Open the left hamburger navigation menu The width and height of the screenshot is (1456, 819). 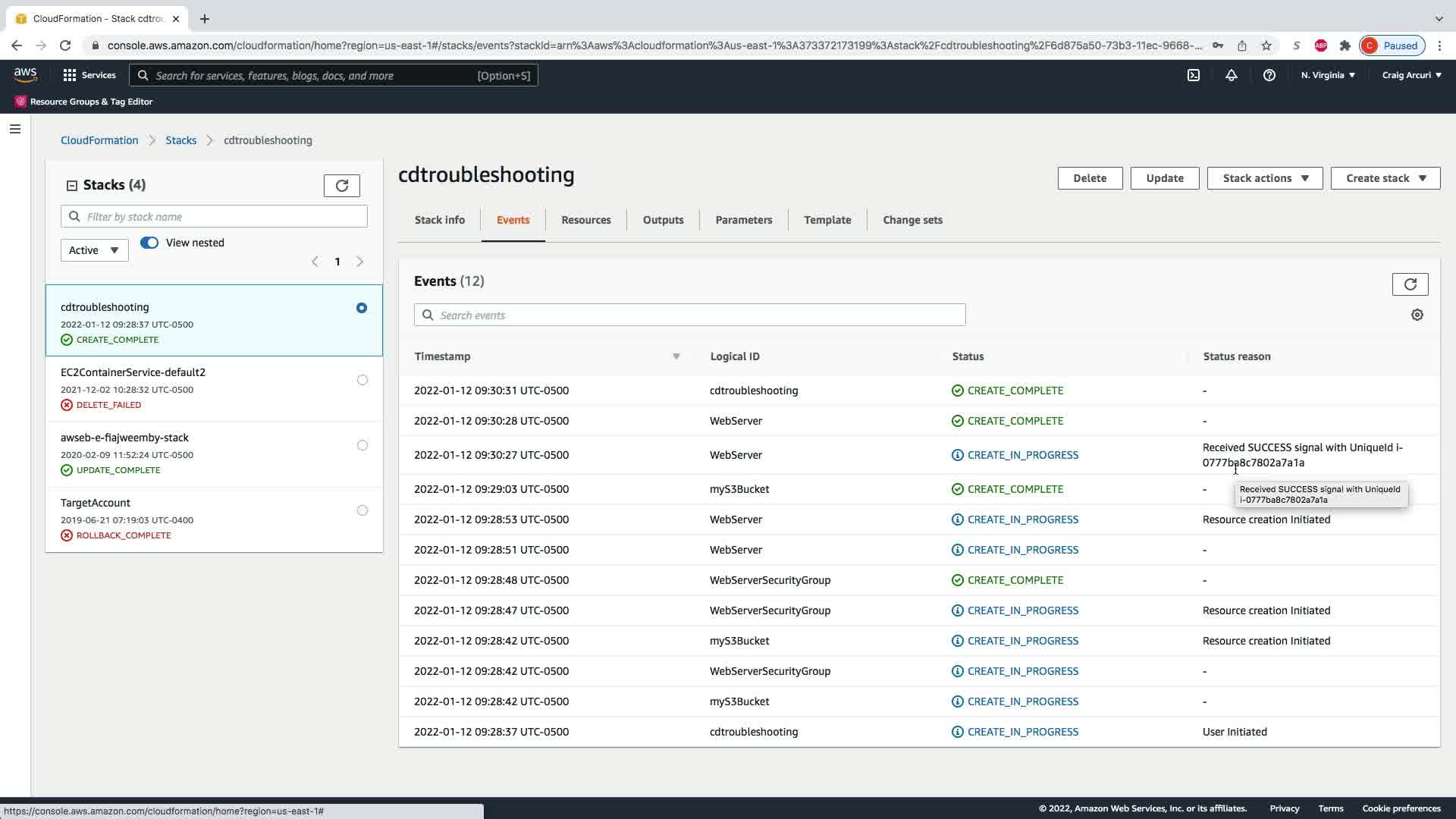(15, 129)
